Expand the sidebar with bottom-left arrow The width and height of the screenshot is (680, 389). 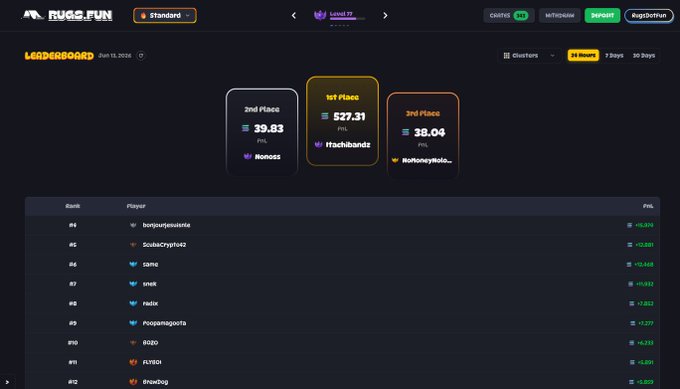click(7, 382)
